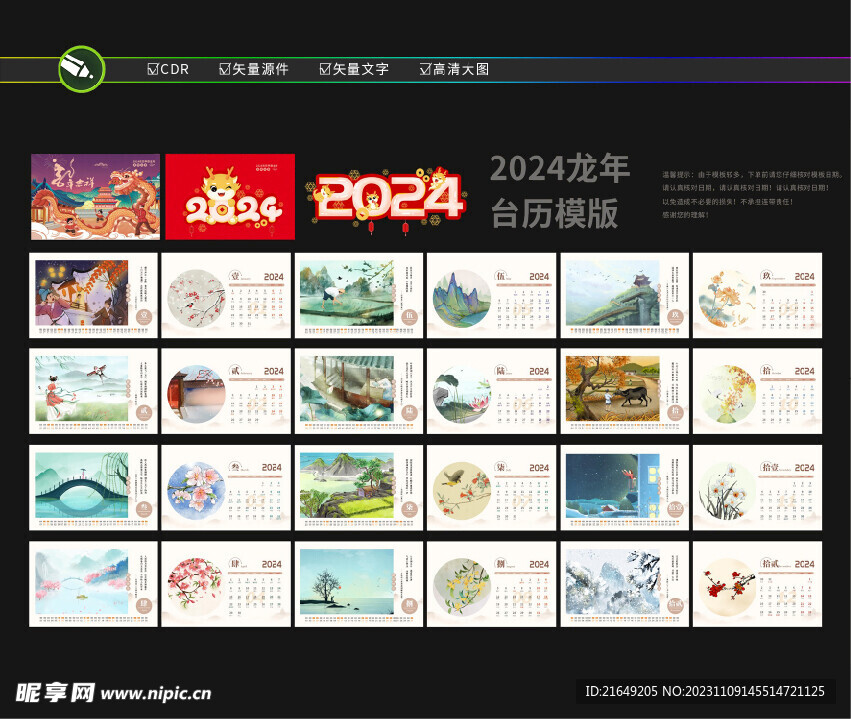The image size is (851, 719).
Task: Click the 2024龙年台历模版 title text
Action: pos(560,191)
